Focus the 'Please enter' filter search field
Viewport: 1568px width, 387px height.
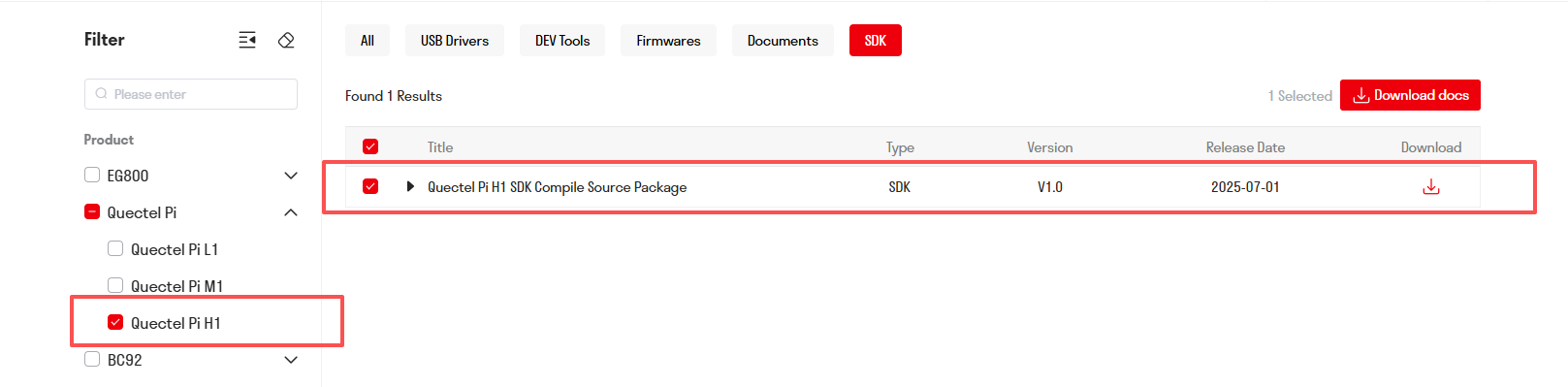click(x=191, y=94)
